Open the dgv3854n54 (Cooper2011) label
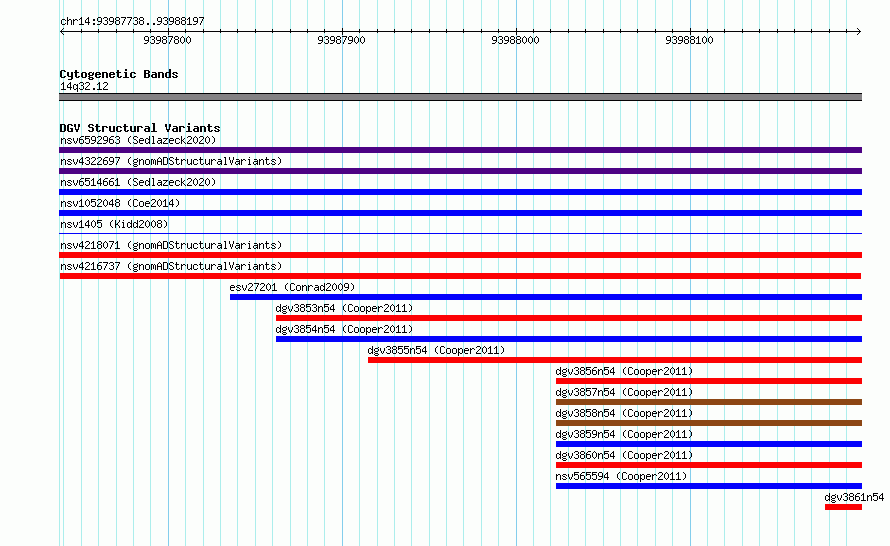 344,329
